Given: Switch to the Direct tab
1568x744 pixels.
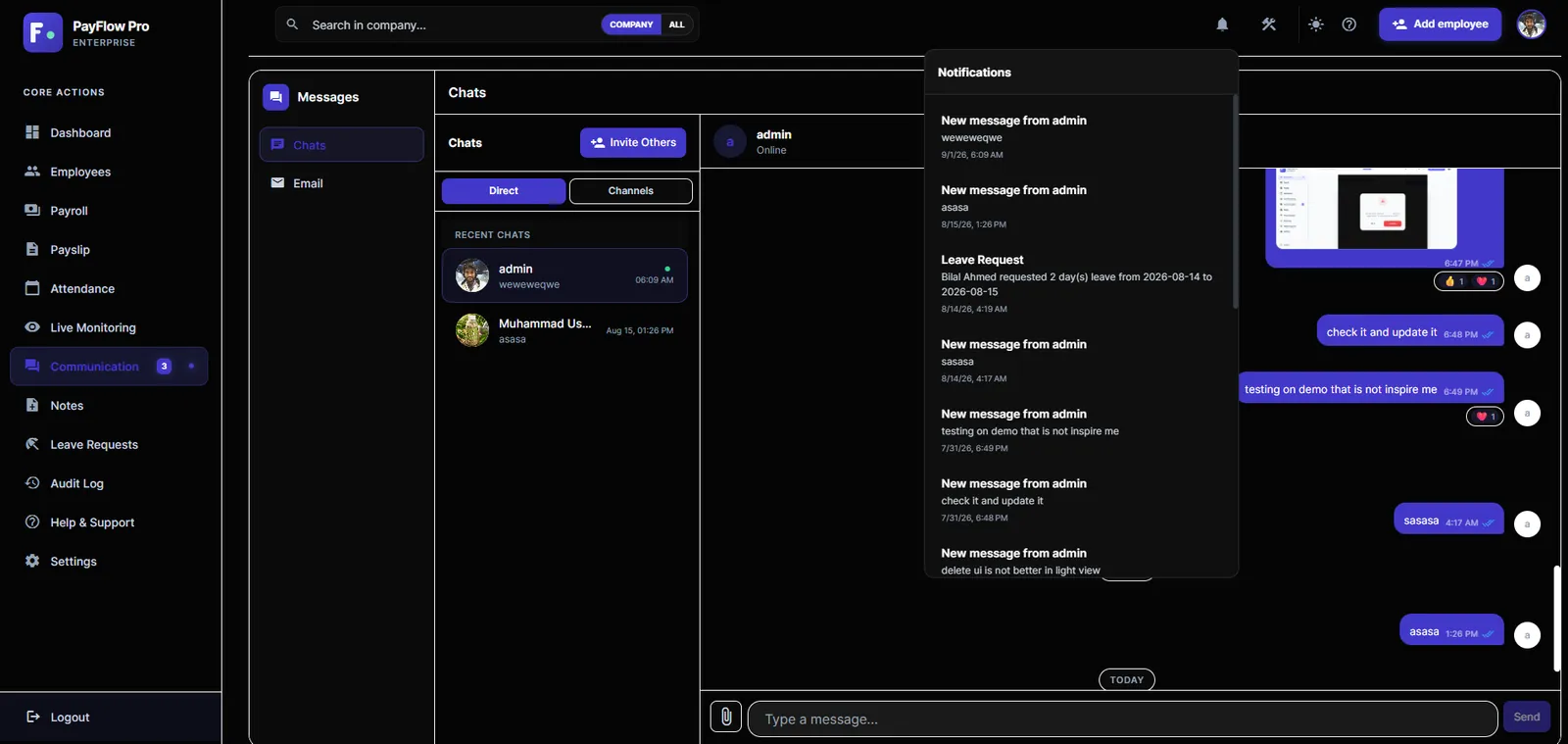Looking at the screenshot, I should click(504, 191).
